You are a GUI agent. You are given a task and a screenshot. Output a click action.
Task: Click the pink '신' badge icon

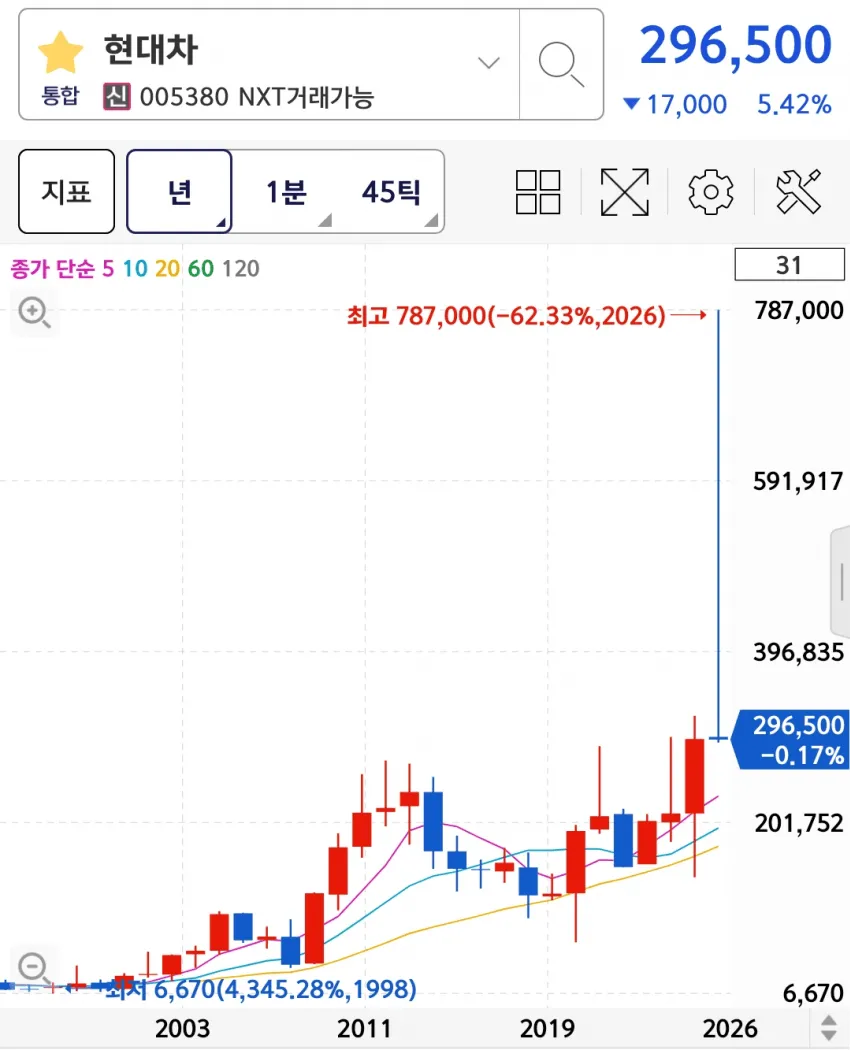point(117,96)
